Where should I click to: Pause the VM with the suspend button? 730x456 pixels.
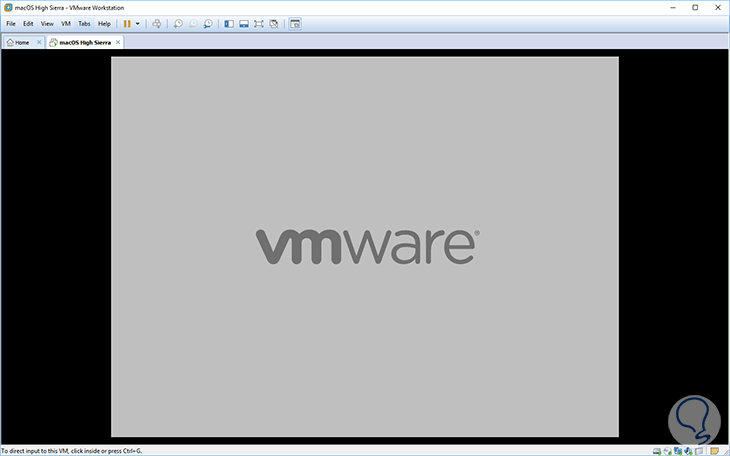[x=127, y=24]
